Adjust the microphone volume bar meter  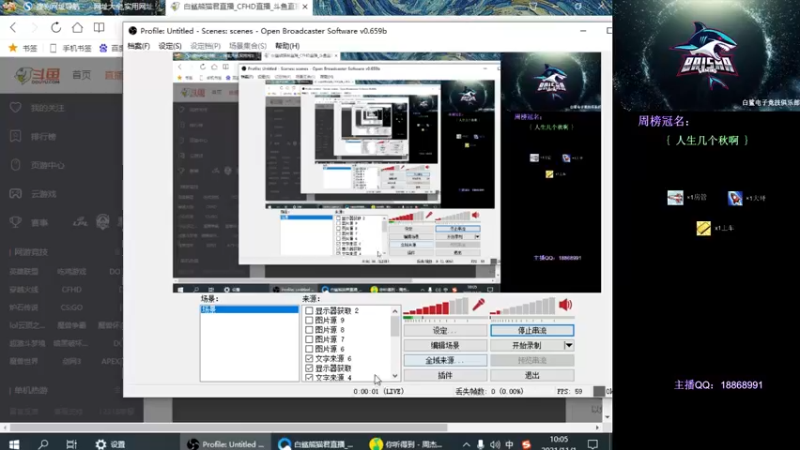436,306
